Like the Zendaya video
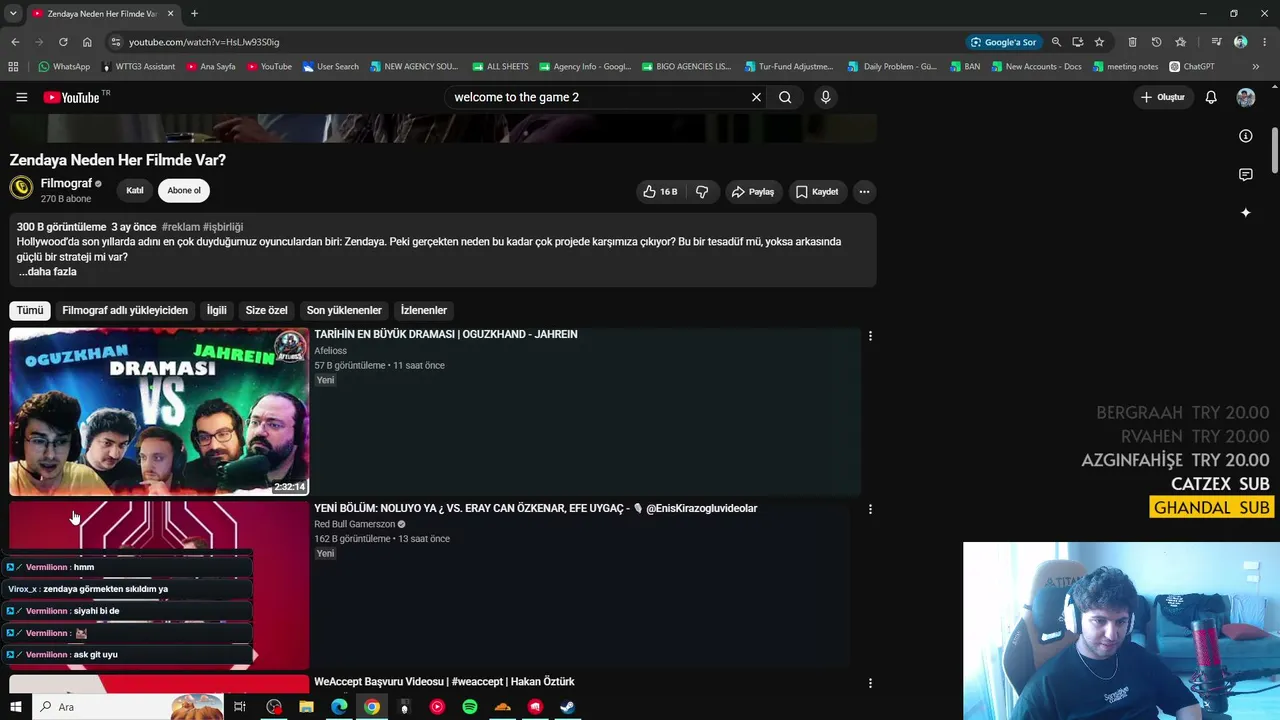The image size is (1280, 720). pyautogui.click(x=660, y=192)
